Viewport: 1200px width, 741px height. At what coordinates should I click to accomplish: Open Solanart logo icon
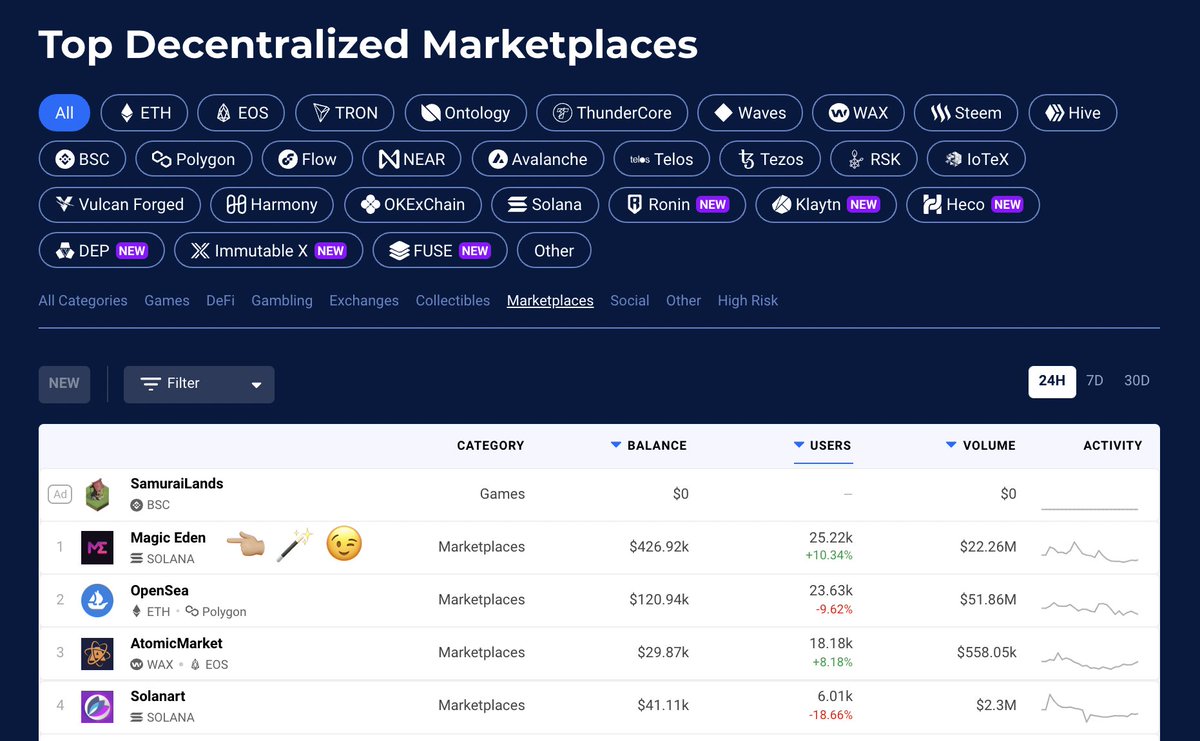(x=97, y=705)
